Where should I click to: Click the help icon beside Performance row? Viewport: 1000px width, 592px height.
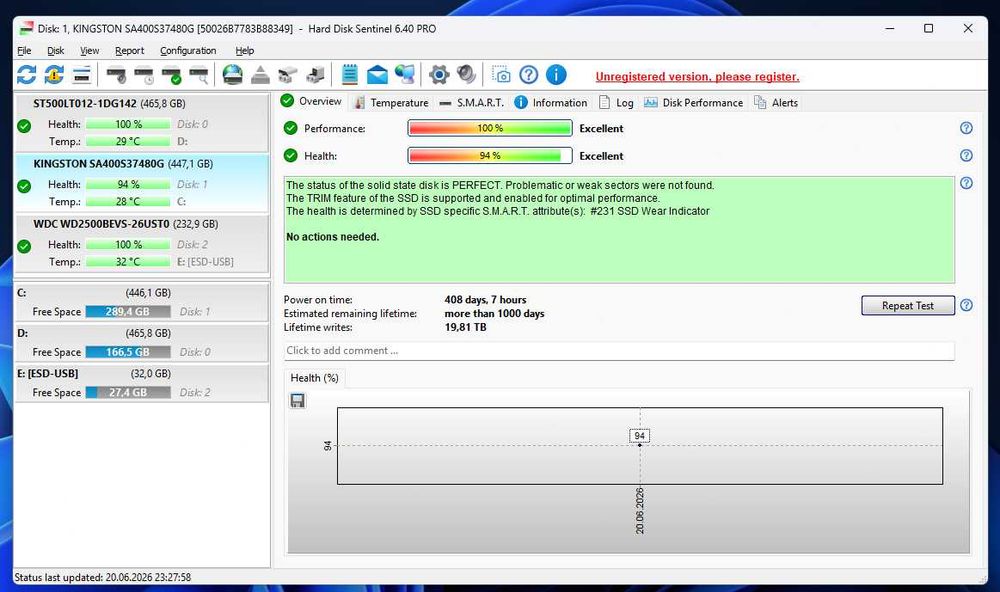point(966,128)
